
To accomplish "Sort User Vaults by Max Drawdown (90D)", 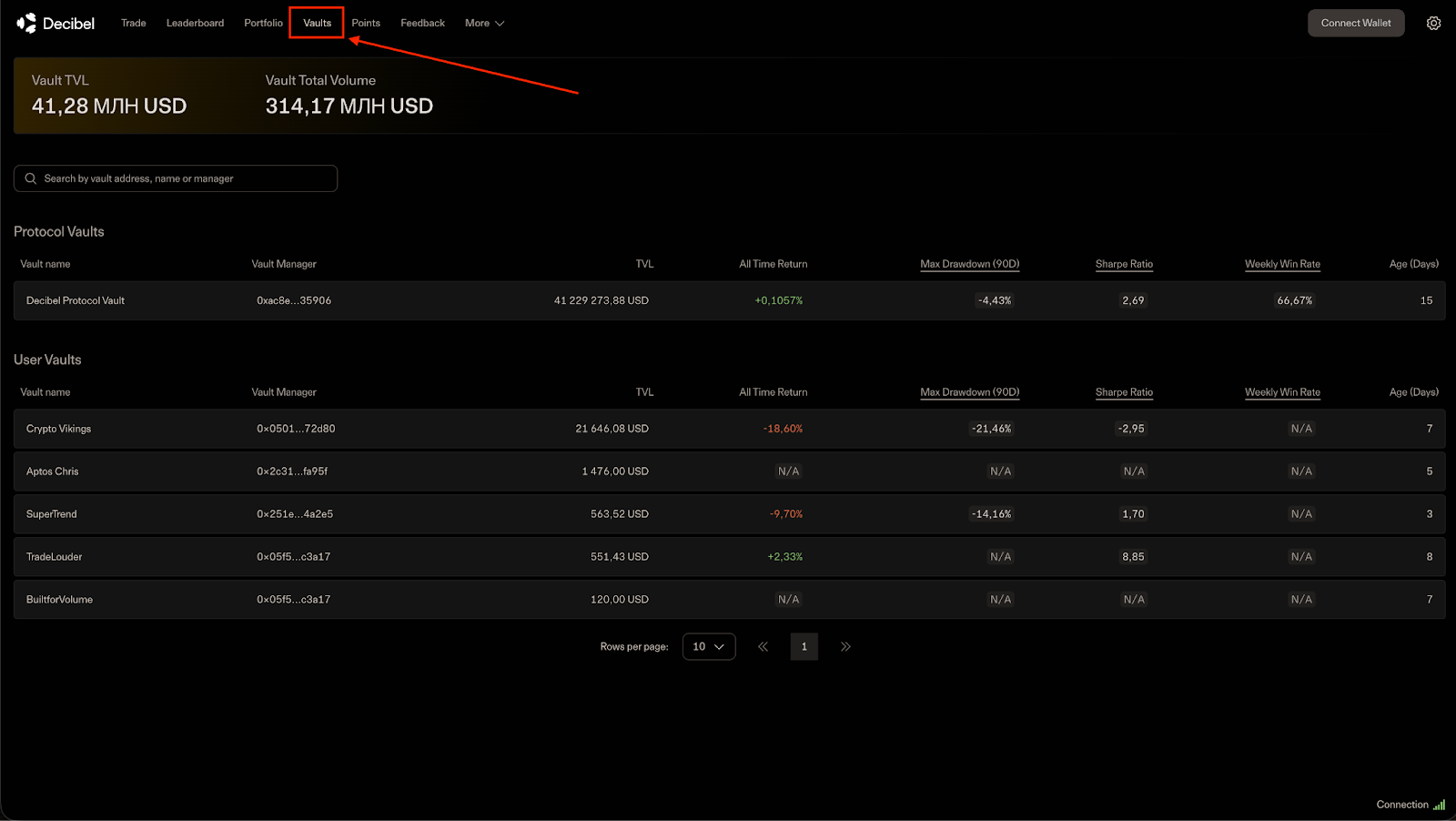I will [x=969, y=392].
